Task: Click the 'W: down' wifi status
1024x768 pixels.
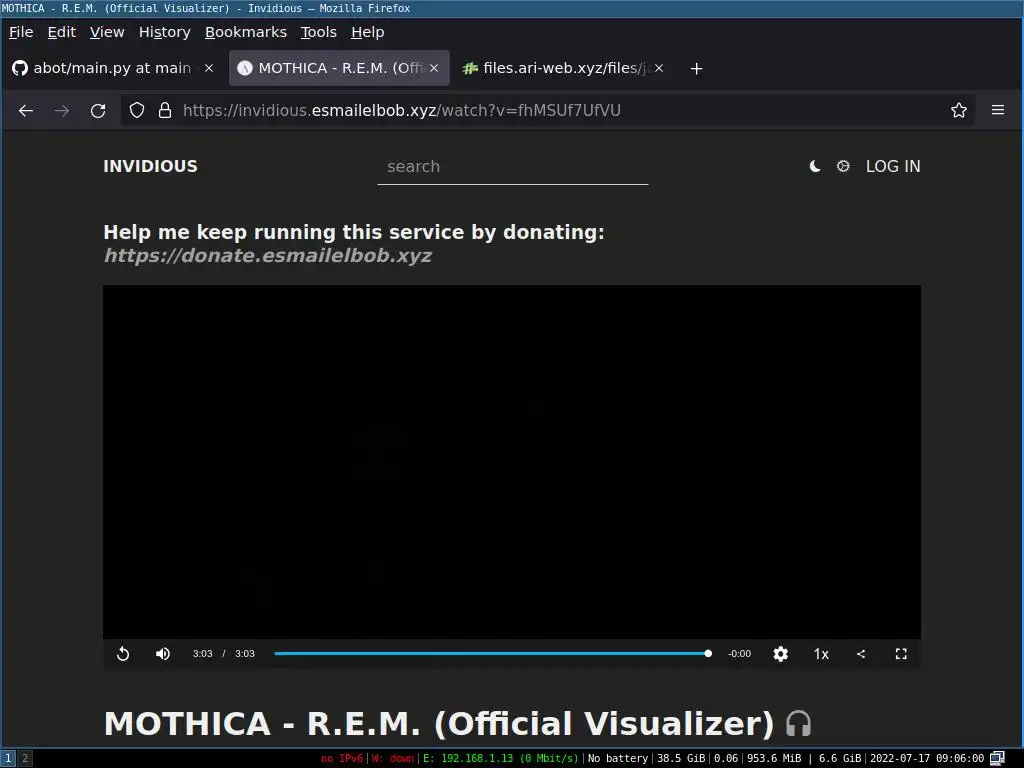Action: (392, 758)
